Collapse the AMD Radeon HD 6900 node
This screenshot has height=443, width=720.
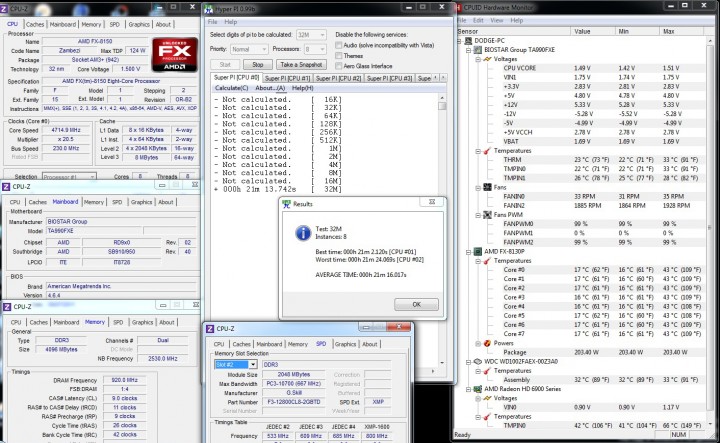coord(469,389)
